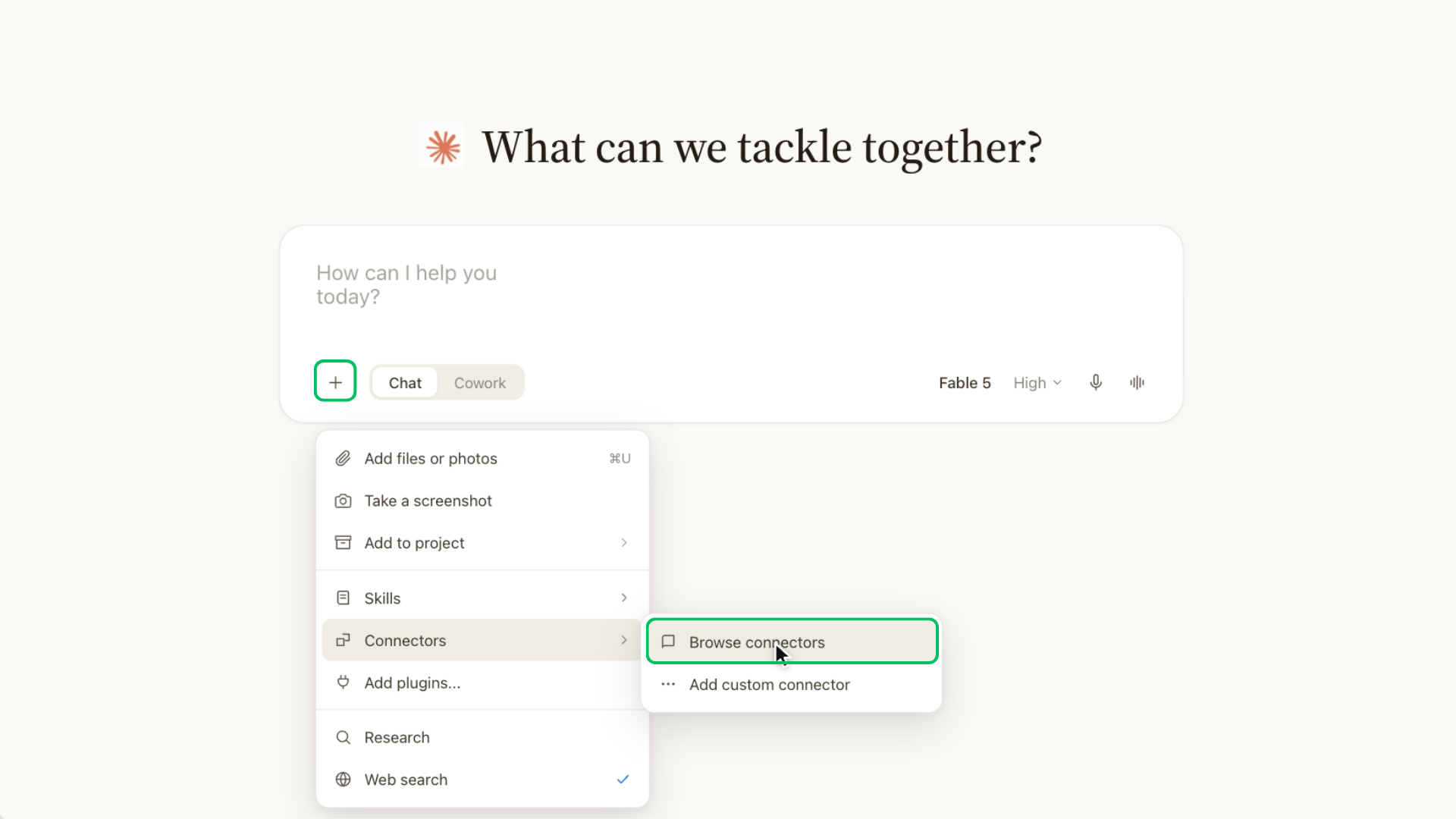
Task: Select Add custom connector
Action: coord(792,684)
